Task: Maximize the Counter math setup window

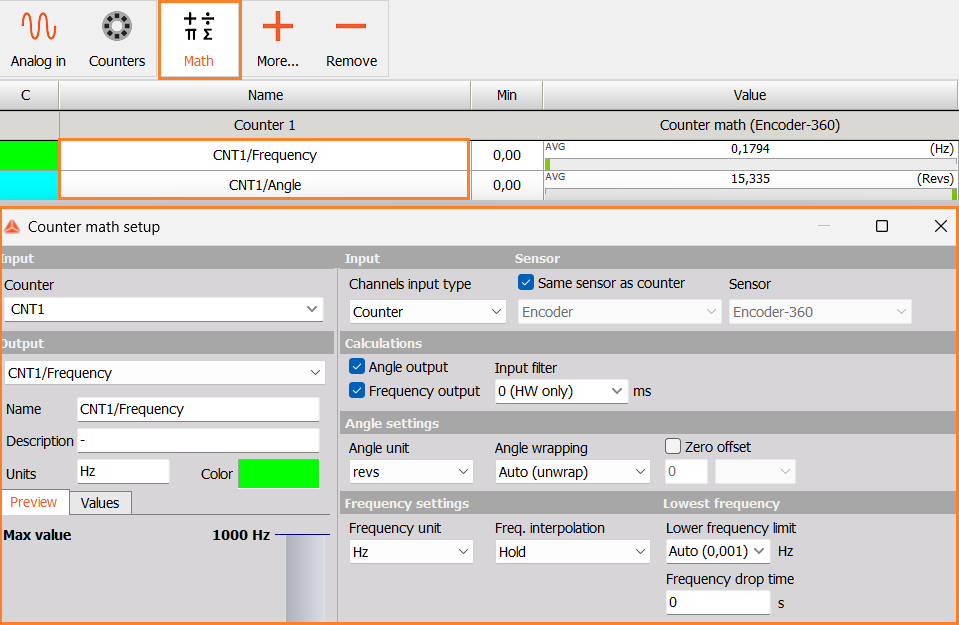Action: (x=882, y=226)
